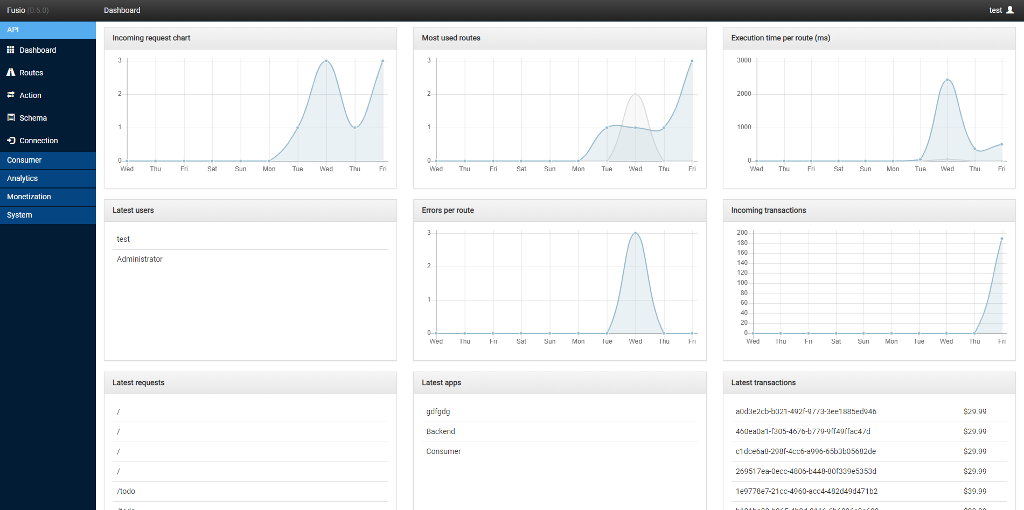1024x510 pixels.
Task: Click the user profile icon at top right
Action: click(x=1009, y=10)
